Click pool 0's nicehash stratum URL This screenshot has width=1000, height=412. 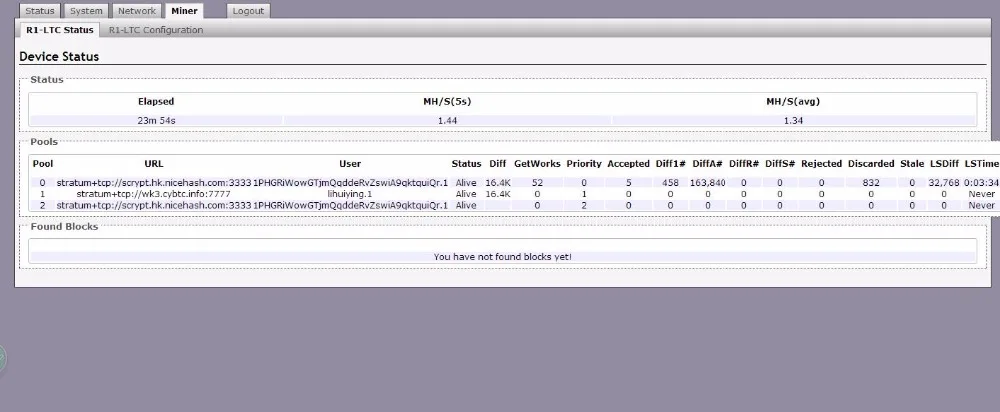tap(154, 182)
